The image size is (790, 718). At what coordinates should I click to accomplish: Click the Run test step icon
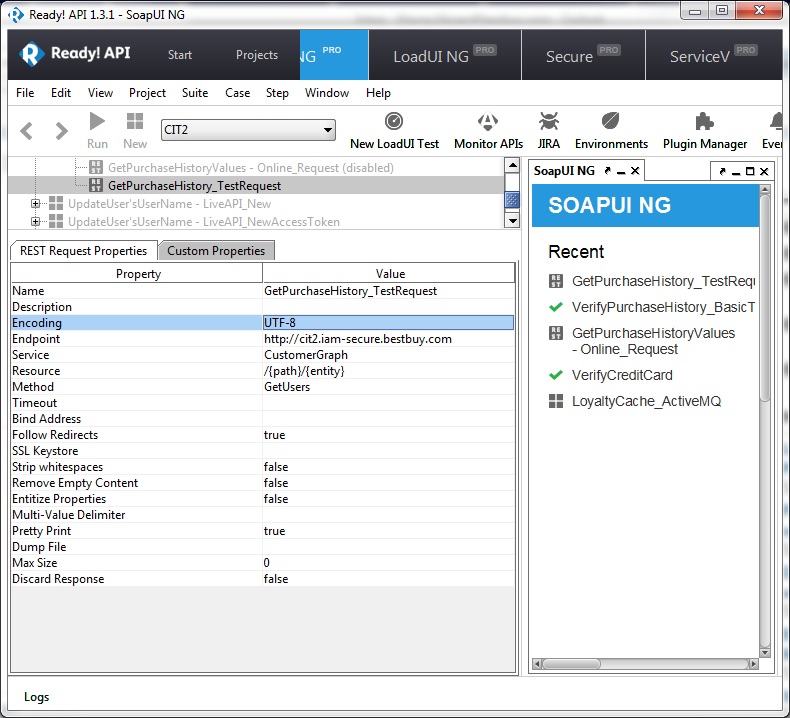click(97, 122)
